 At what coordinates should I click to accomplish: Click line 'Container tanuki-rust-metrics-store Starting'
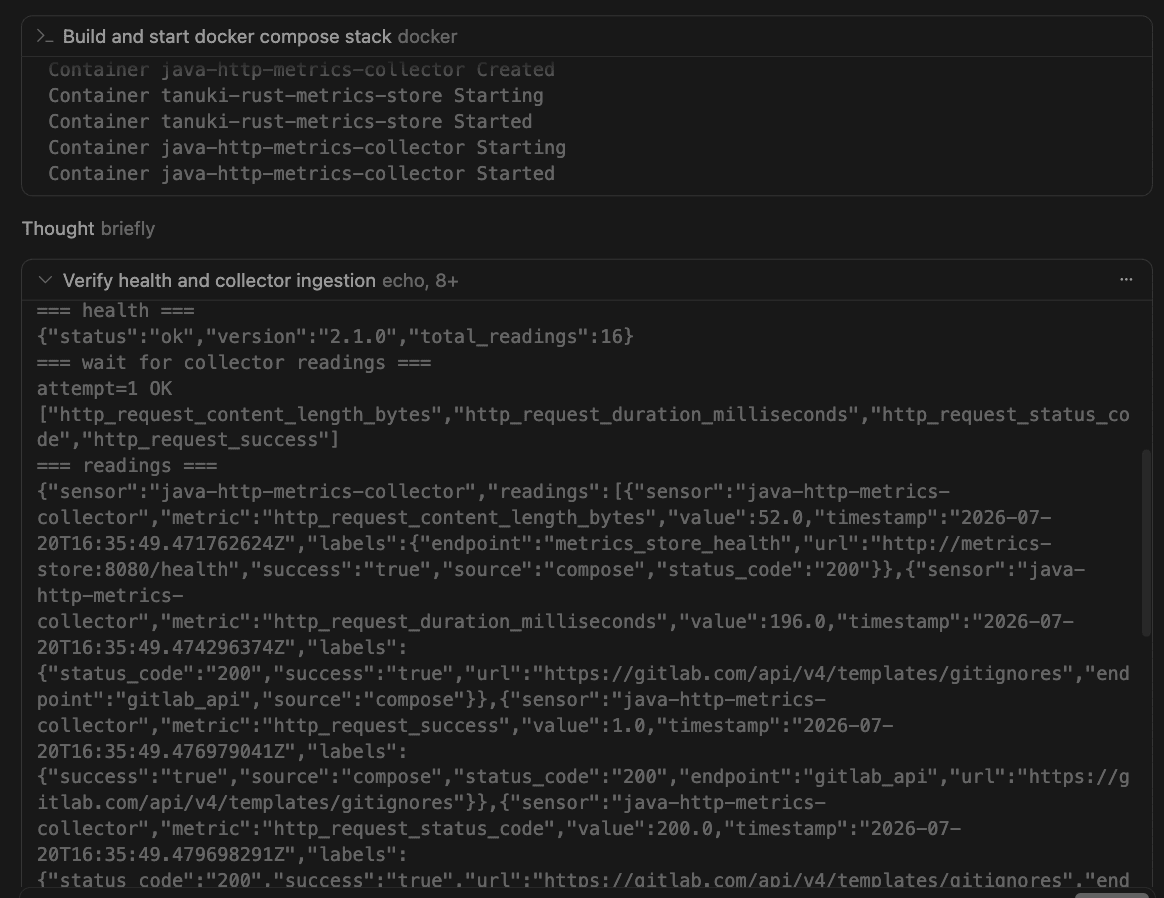(295, 96)
